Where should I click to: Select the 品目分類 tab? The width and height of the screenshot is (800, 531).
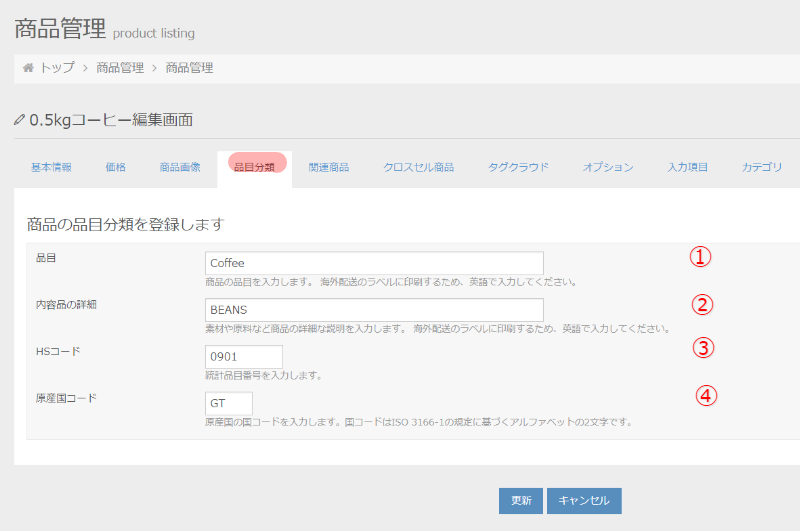tap(255, 167)
